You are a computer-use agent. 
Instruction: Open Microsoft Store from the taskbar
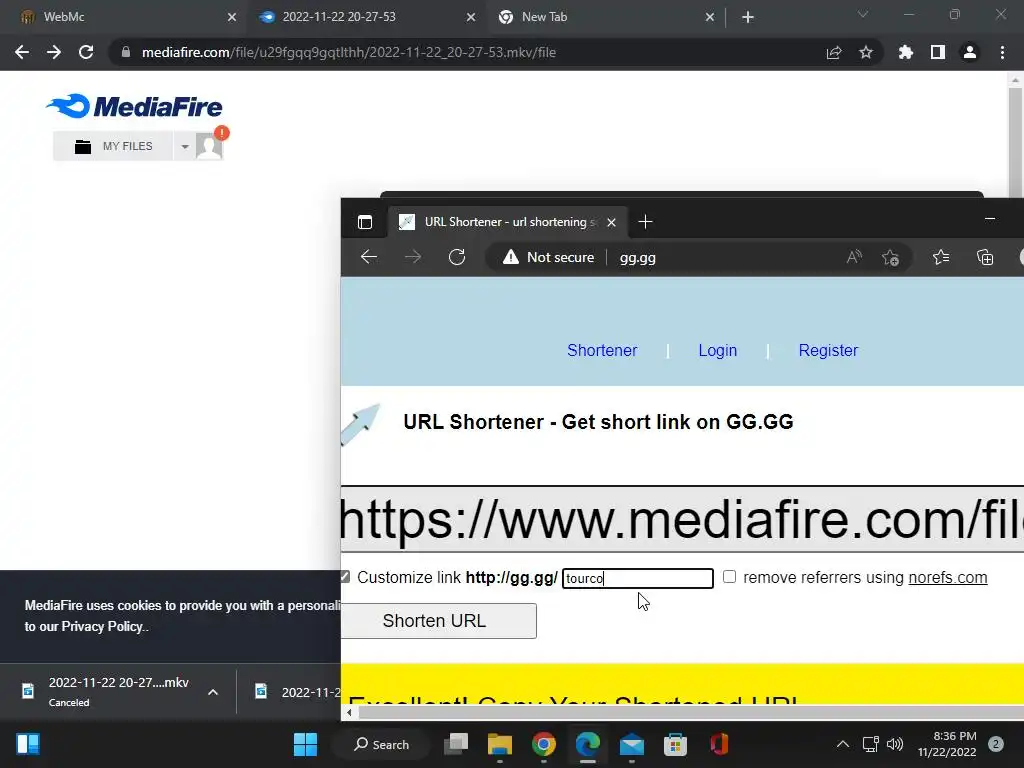(675, 744)
